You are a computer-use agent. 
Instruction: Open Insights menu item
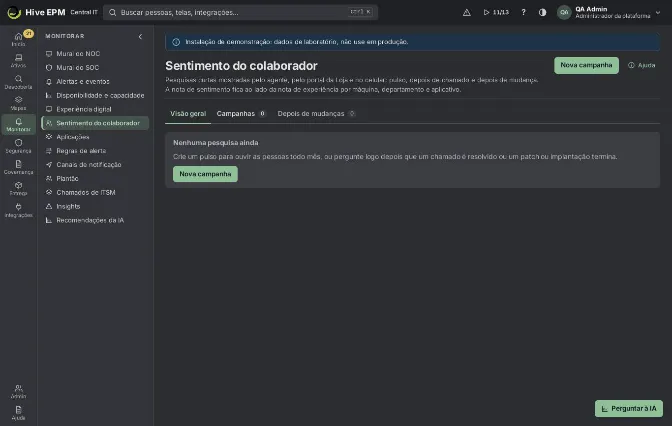[95, 206]
